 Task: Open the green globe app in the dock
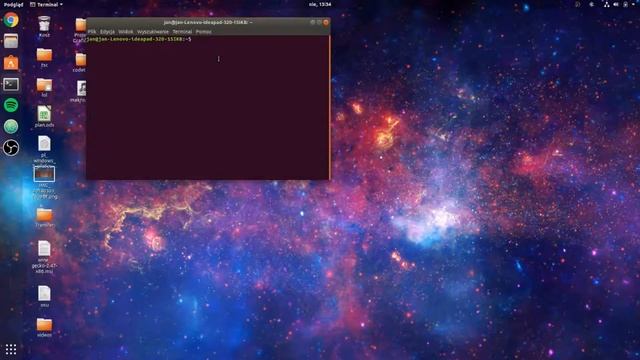11,127
